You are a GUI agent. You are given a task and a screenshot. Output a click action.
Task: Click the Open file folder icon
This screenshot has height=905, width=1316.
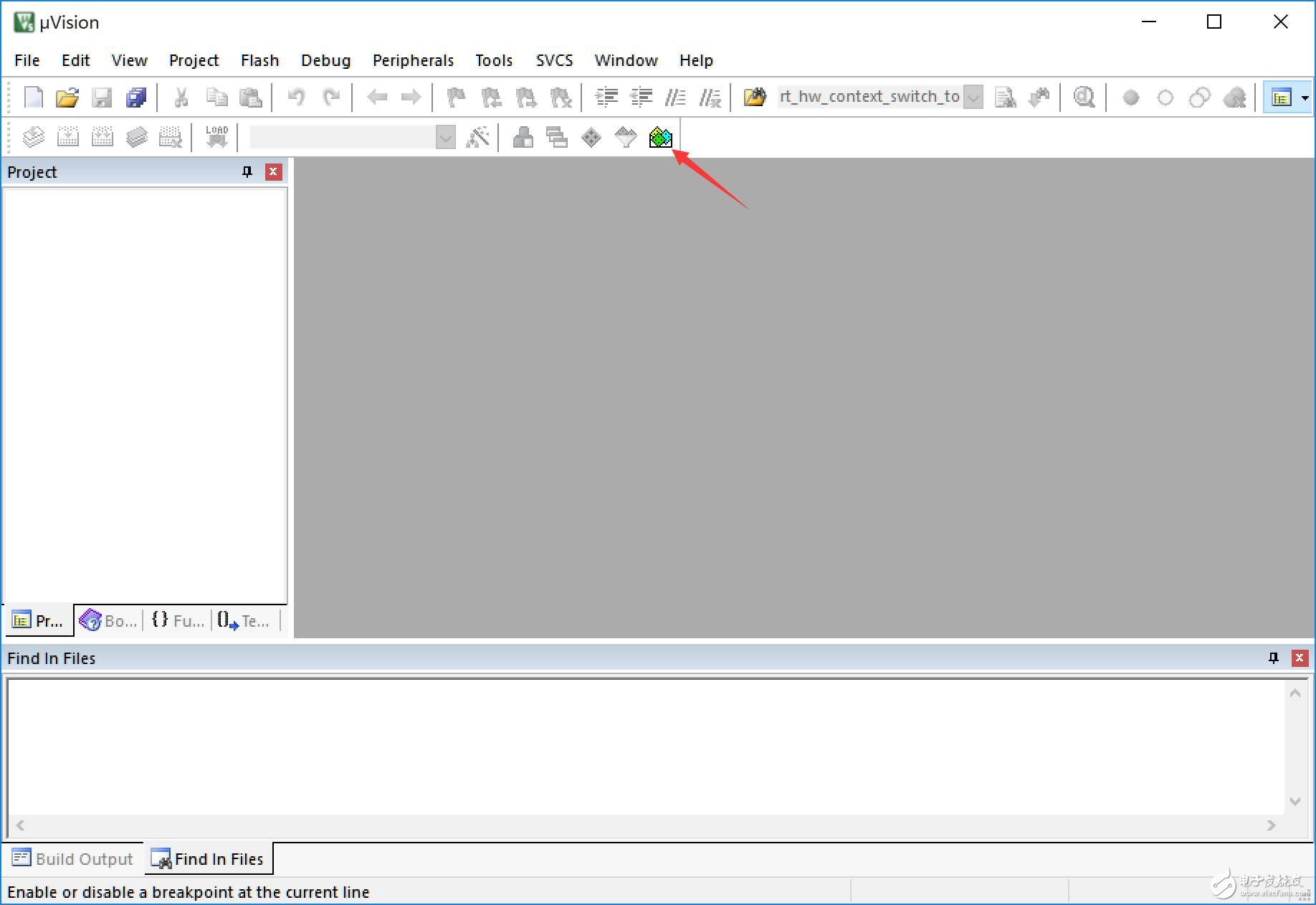(67, 98)
